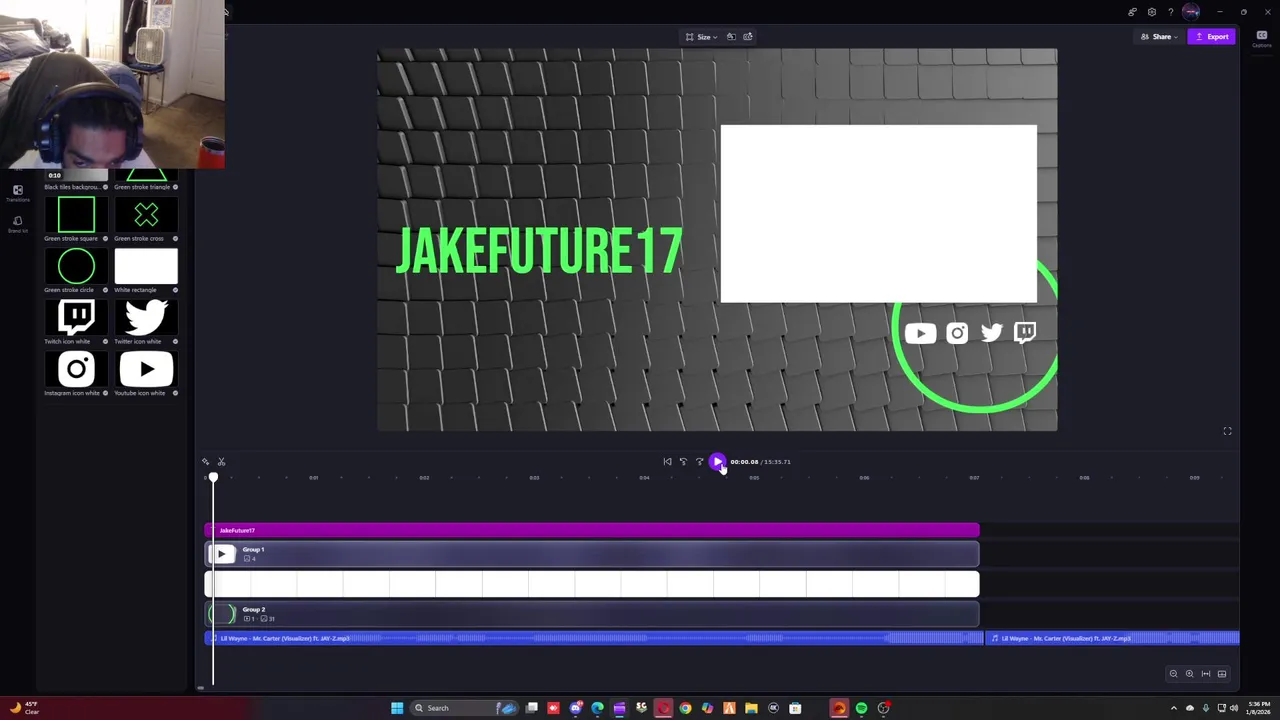Image resolution: width=1280 pixels, height=720 pixels.
Task: Open File Explorer from the taskbar
Action: point(751,708)
